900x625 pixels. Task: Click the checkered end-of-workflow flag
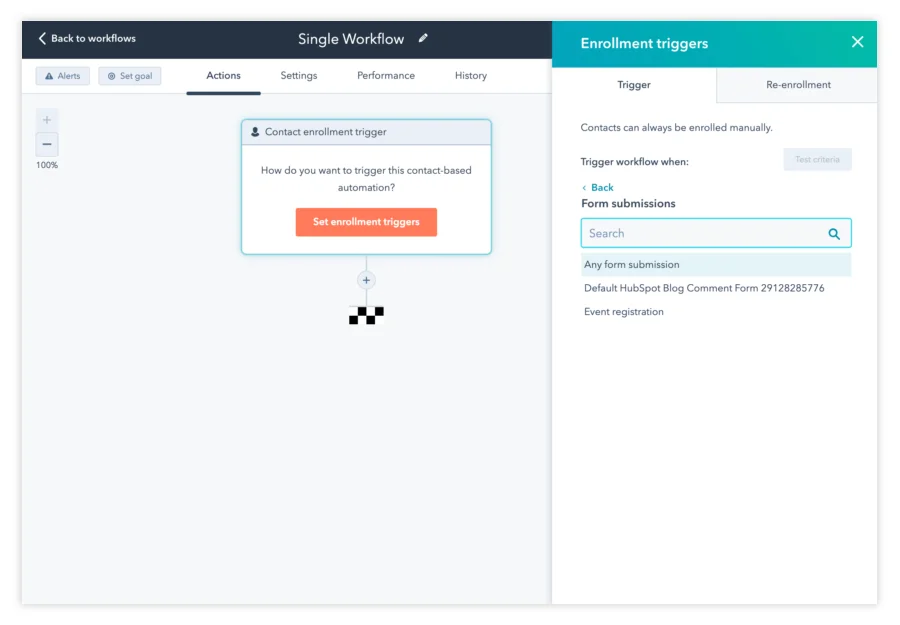pos(366,315)
